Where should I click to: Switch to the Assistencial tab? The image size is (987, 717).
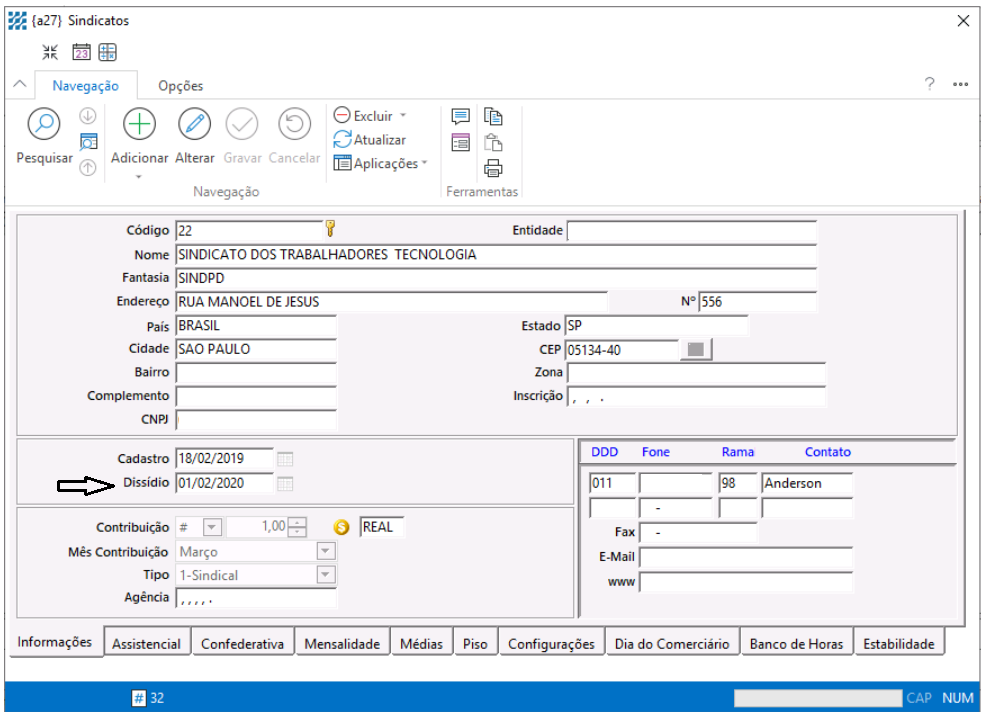[x=147, y=644]
